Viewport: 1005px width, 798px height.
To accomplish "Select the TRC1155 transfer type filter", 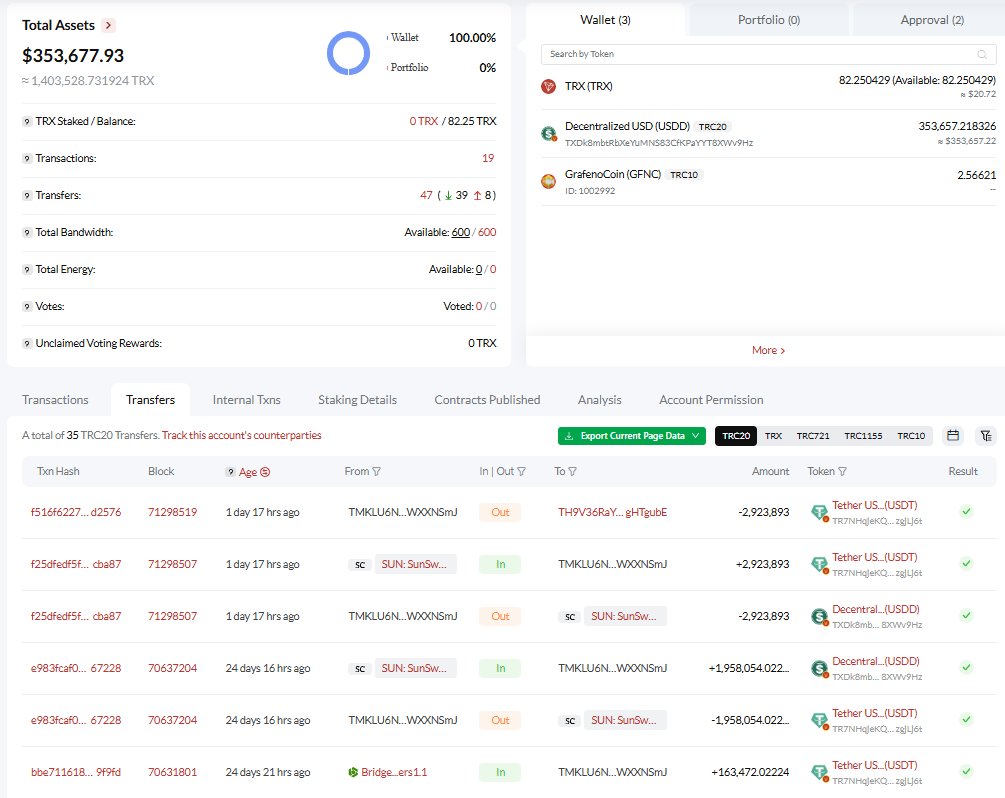I will pos(863,436).
